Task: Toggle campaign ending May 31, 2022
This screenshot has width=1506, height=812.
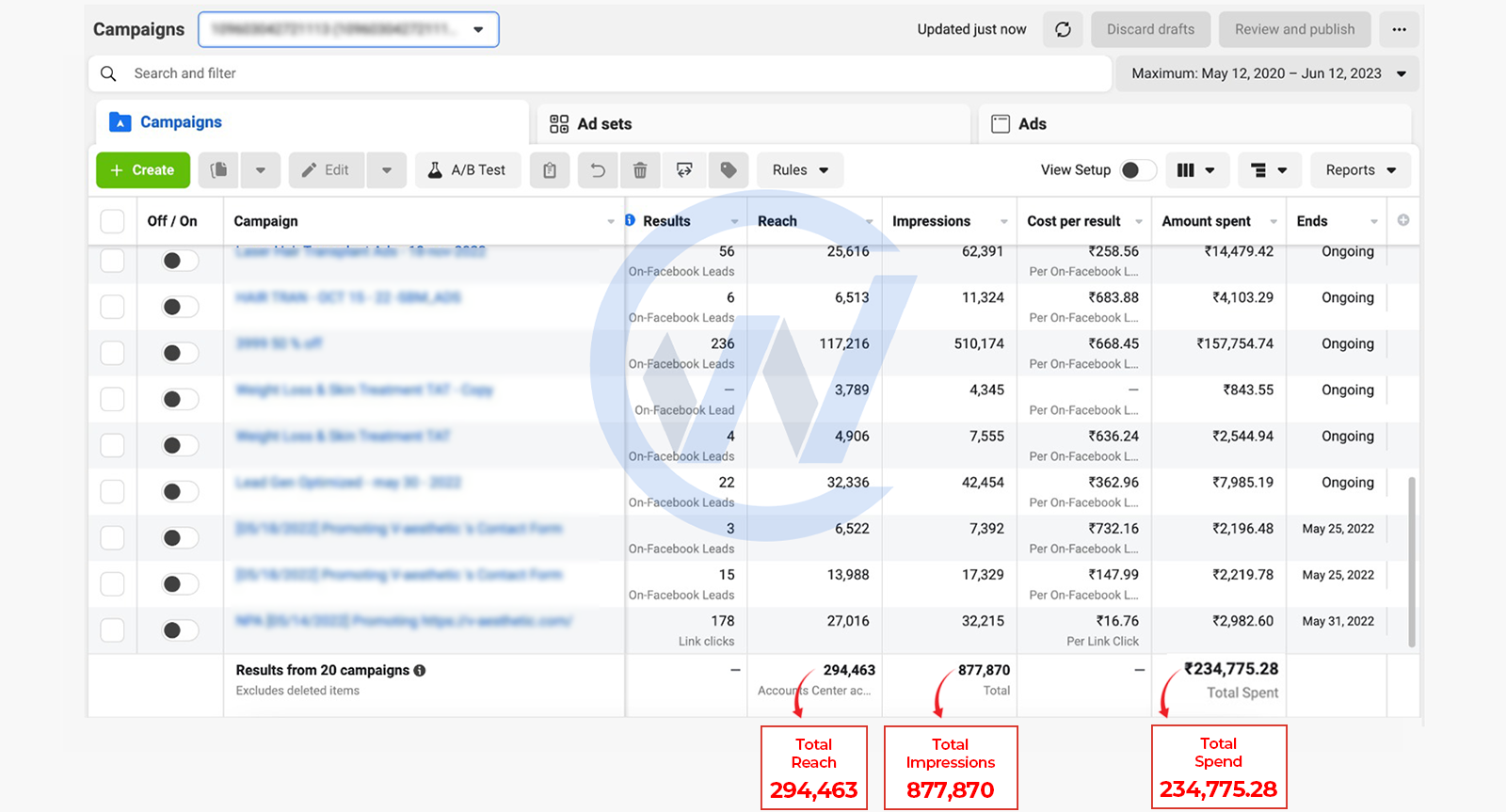Action: coord(180,630)
